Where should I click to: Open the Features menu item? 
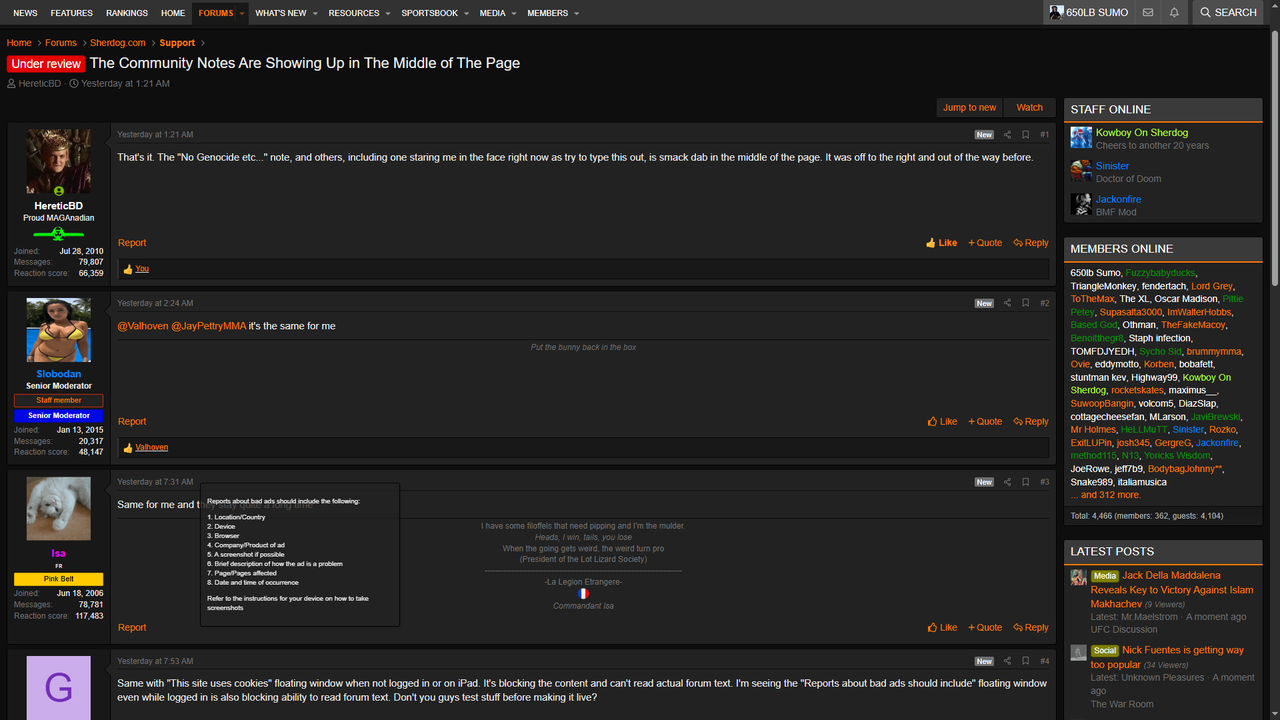point(71,13)
